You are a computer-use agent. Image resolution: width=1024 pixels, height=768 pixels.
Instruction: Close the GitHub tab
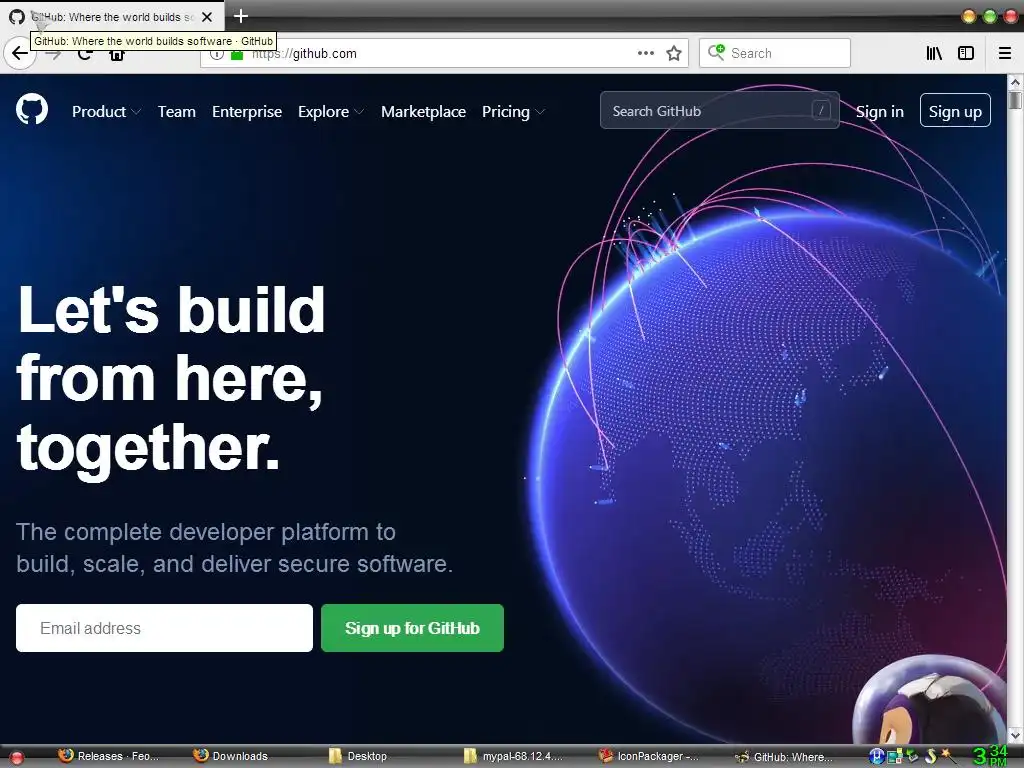[x=207, y=17]
